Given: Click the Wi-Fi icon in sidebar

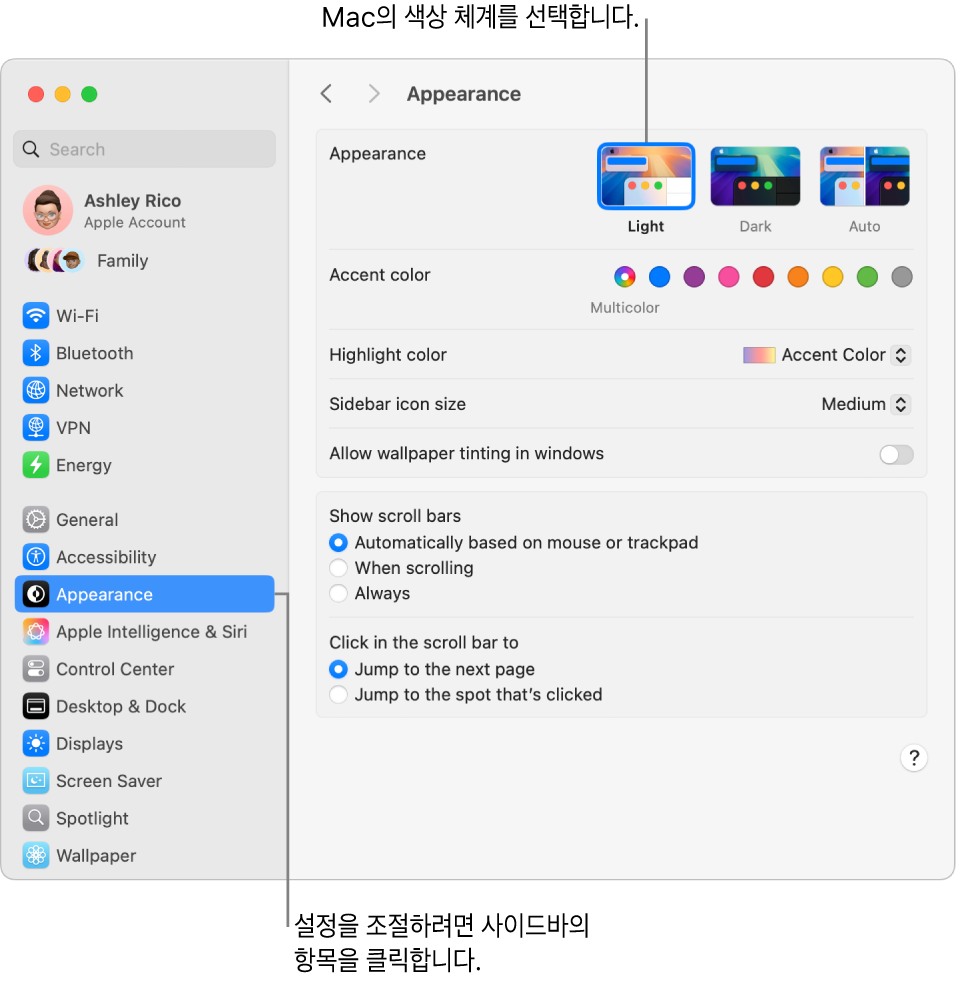Looking at the screenshot, I should [36, 316].
